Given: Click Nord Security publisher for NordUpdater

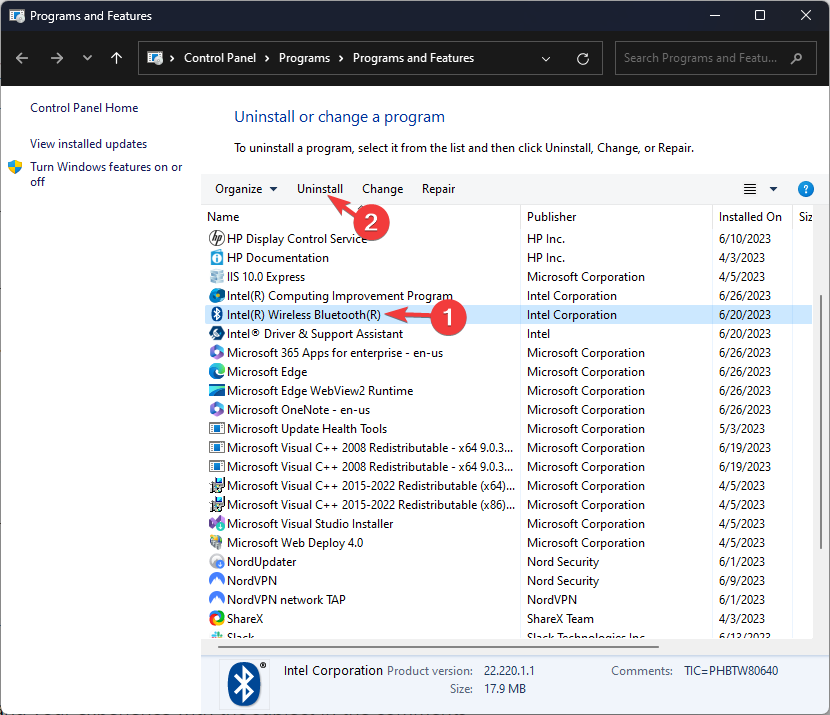Looking at the screenshot, I should [x=563, y=562].
